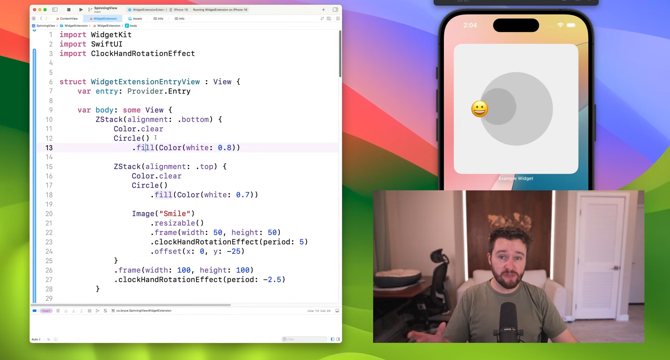
Task: Toggle the inspector panel at top right
Action: click(335, 9)
